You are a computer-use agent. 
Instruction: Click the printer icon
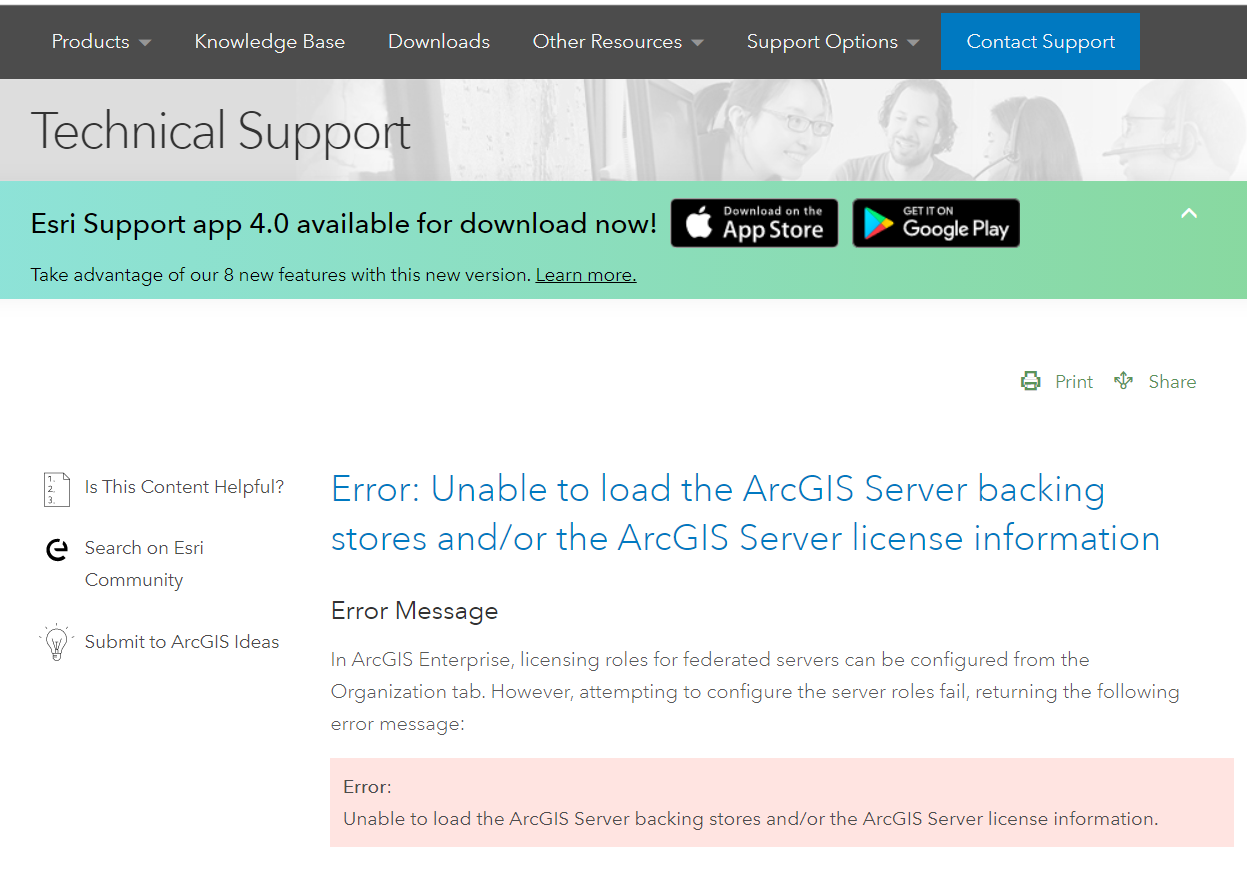(x=1030, y=381)
